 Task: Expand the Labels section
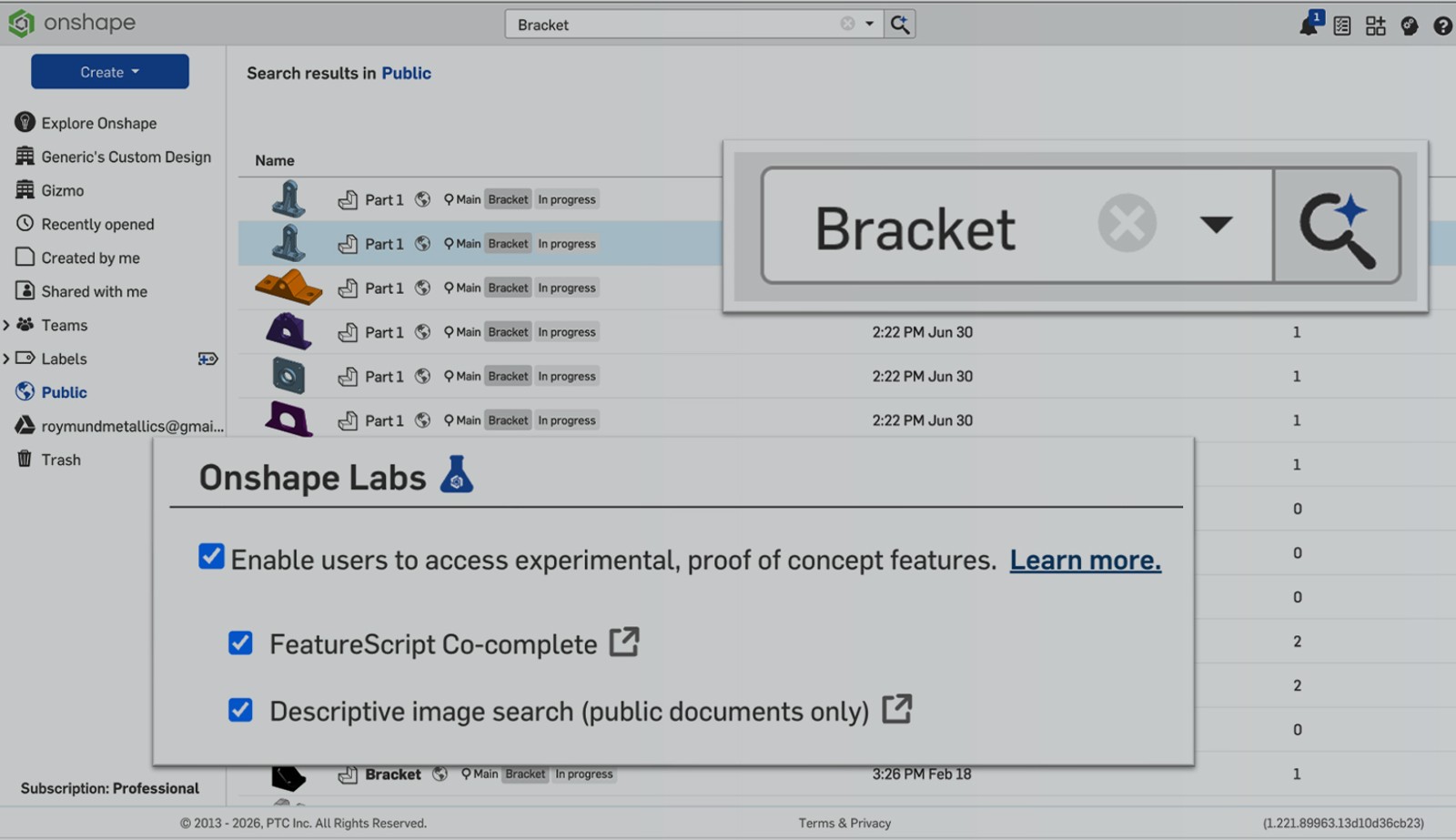(x=6, y=359)
